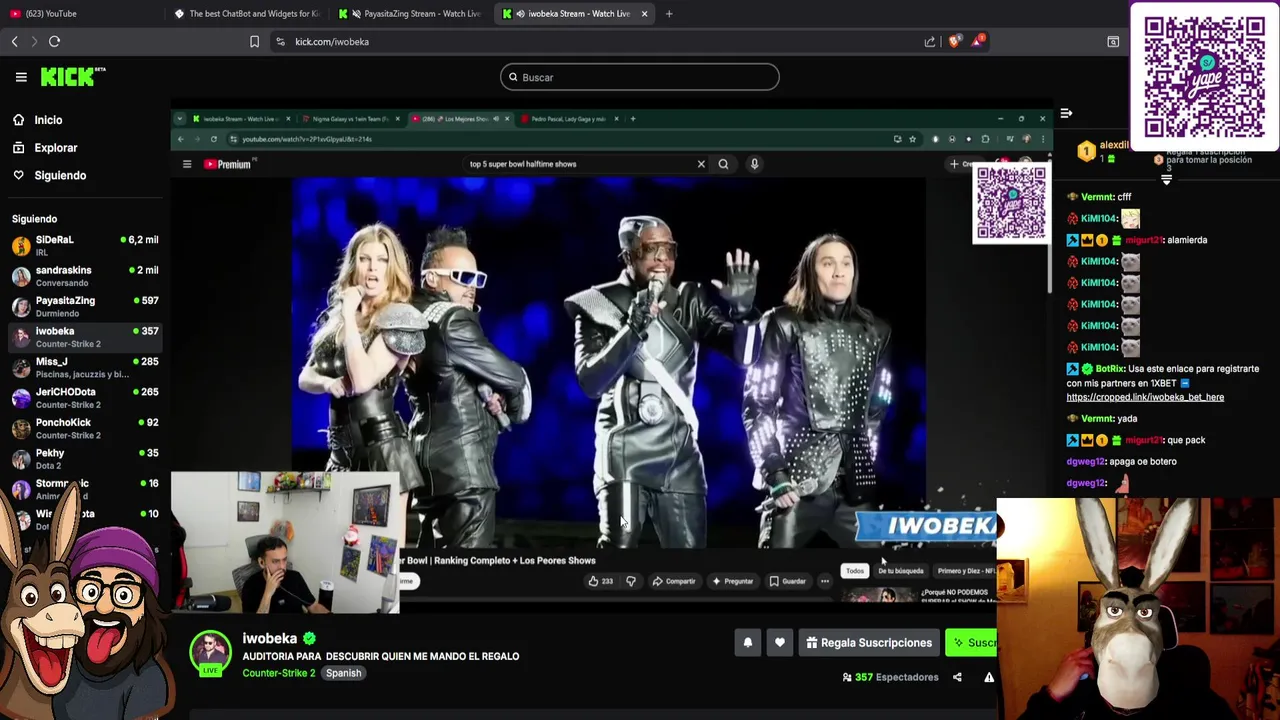Switch to Nigma Galaxy tab in inner browser
Screen dimensions: 1280x720
[x=350, y=119]
